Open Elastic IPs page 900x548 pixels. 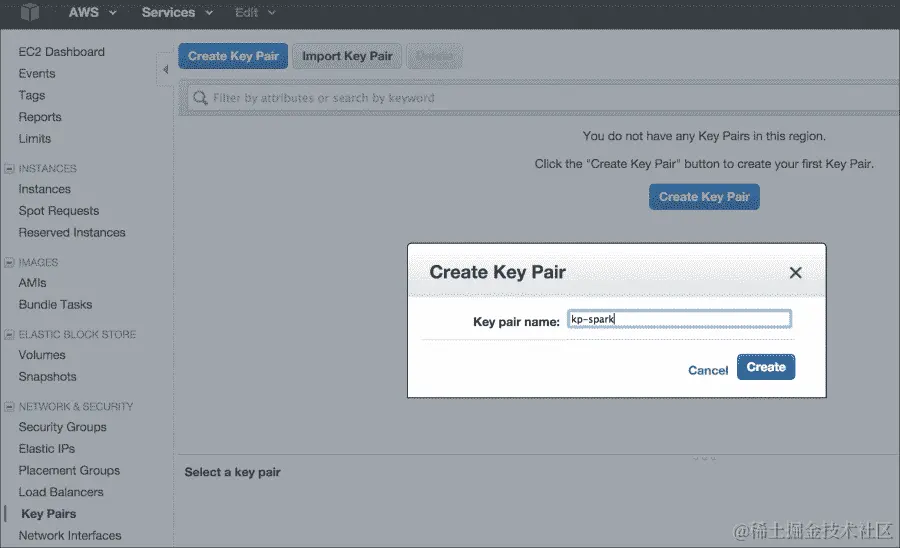[x=46, y=449]
